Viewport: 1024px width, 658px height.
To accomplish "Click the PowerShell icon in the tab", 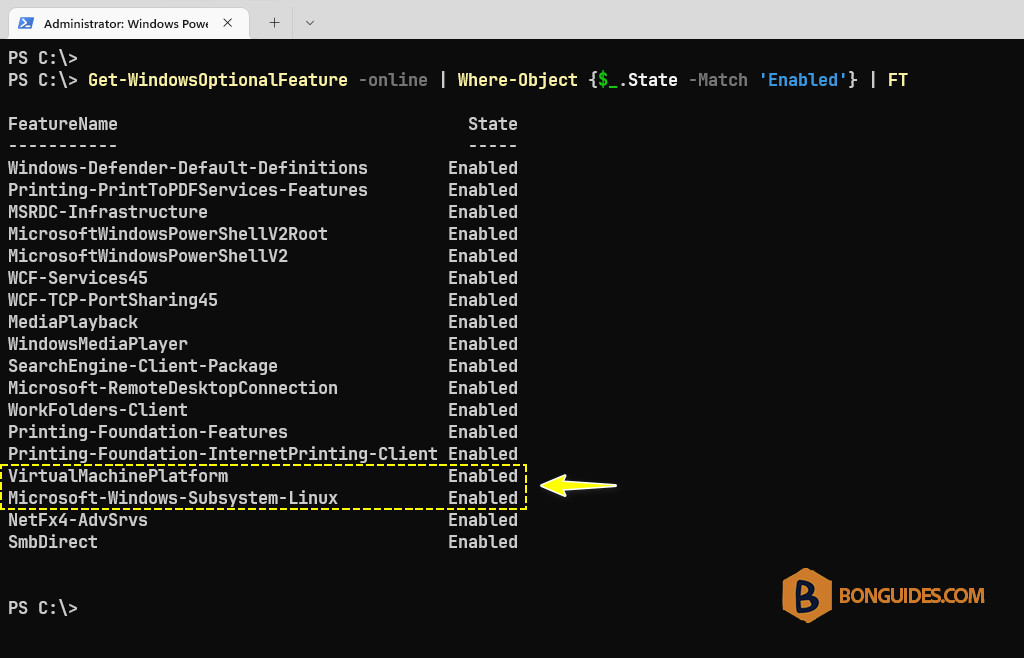I will 25,23.
